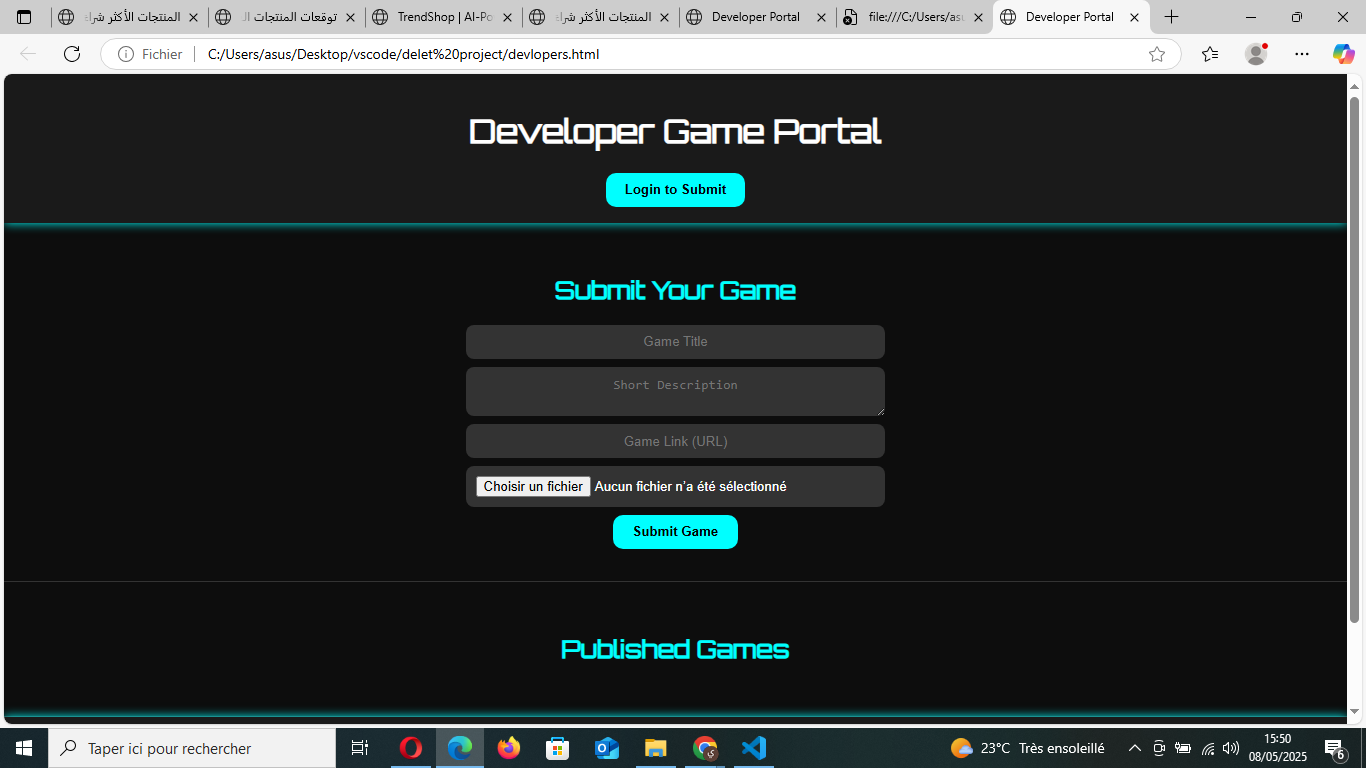Screen dimensions: 1366x768
Task: Open the tab actions menu icon
Action: (x=24, y=17)
